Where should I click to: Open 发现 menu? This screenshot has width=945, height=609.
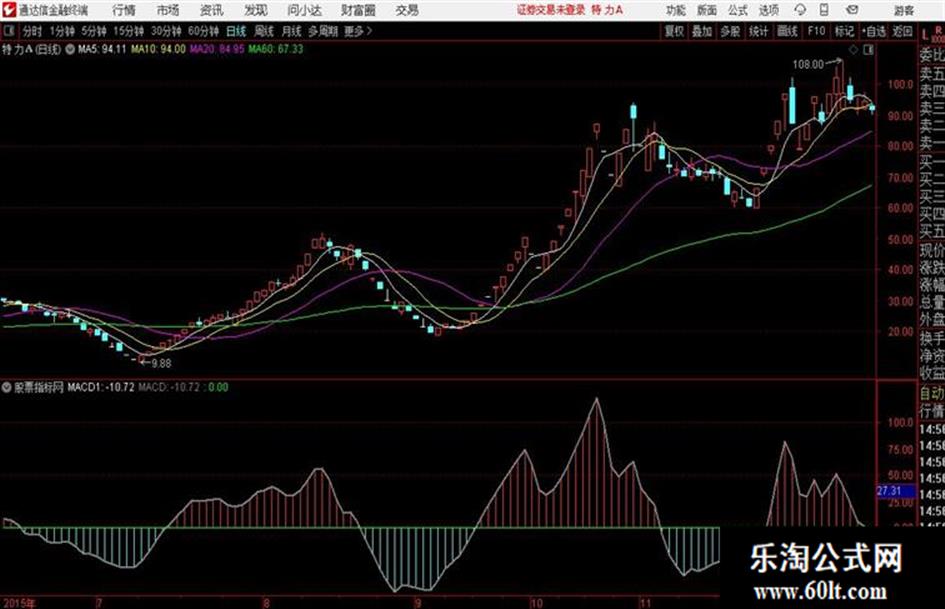click(x=256, y=10)
